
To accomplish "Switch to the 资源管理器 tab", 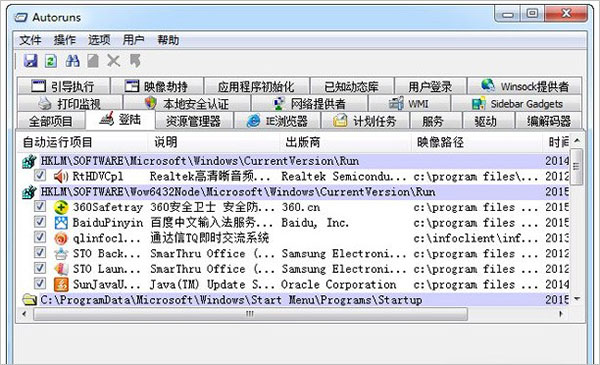I will [x=194, y=121].
